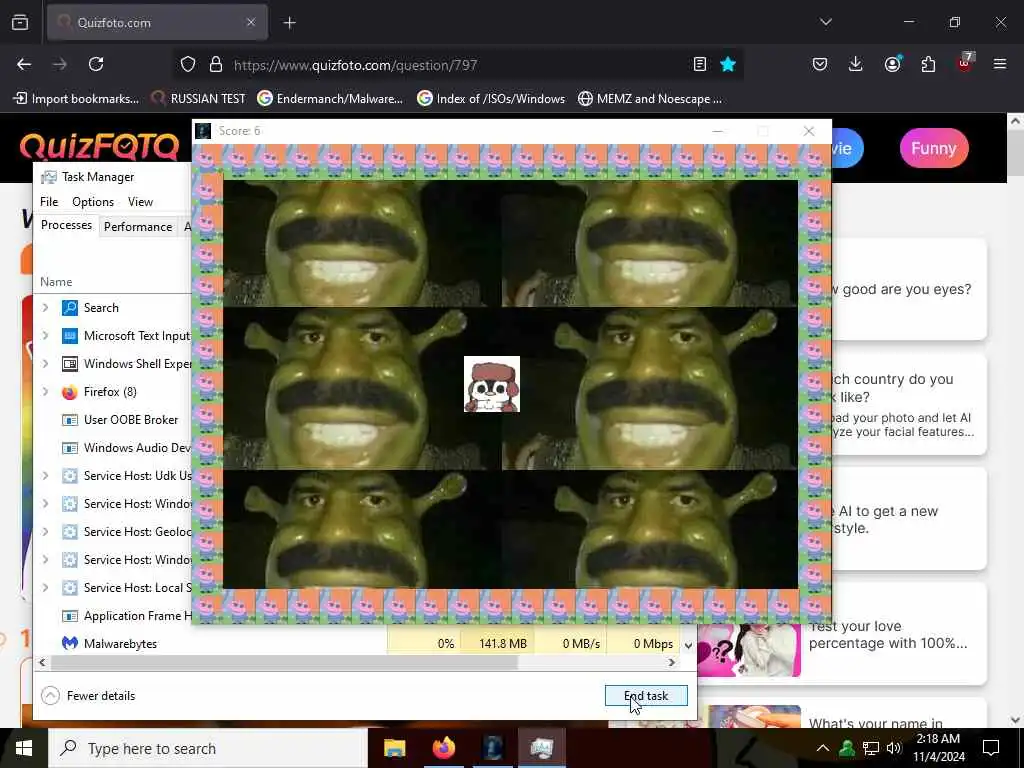Click the End task button
Viewport: 1024px width, 768px height.
coord(646,696)
